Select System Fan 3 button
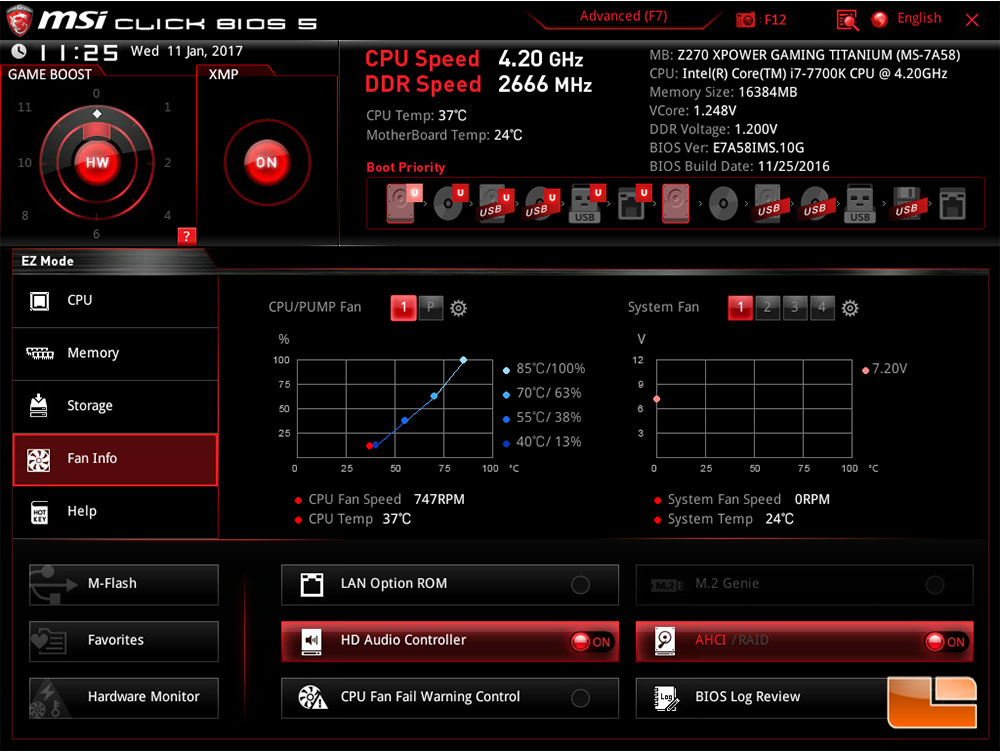Viewport: 1000px width, 752px height. click(795, 308)
